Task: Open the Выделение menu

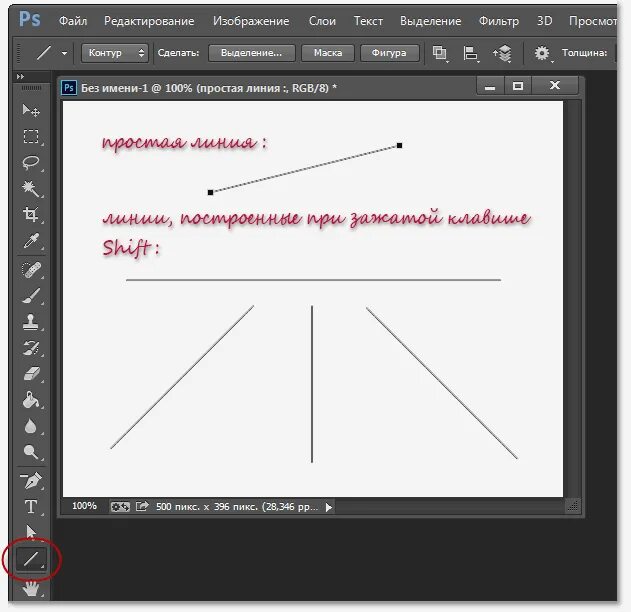Action: [430, 21]
